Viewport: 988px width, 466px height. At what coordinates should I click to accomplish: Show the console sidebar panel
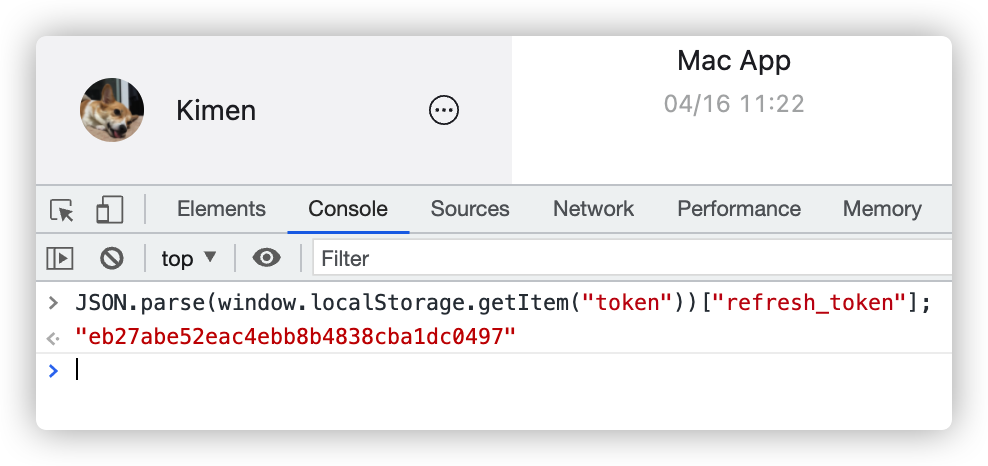click(x=61, y=258)
